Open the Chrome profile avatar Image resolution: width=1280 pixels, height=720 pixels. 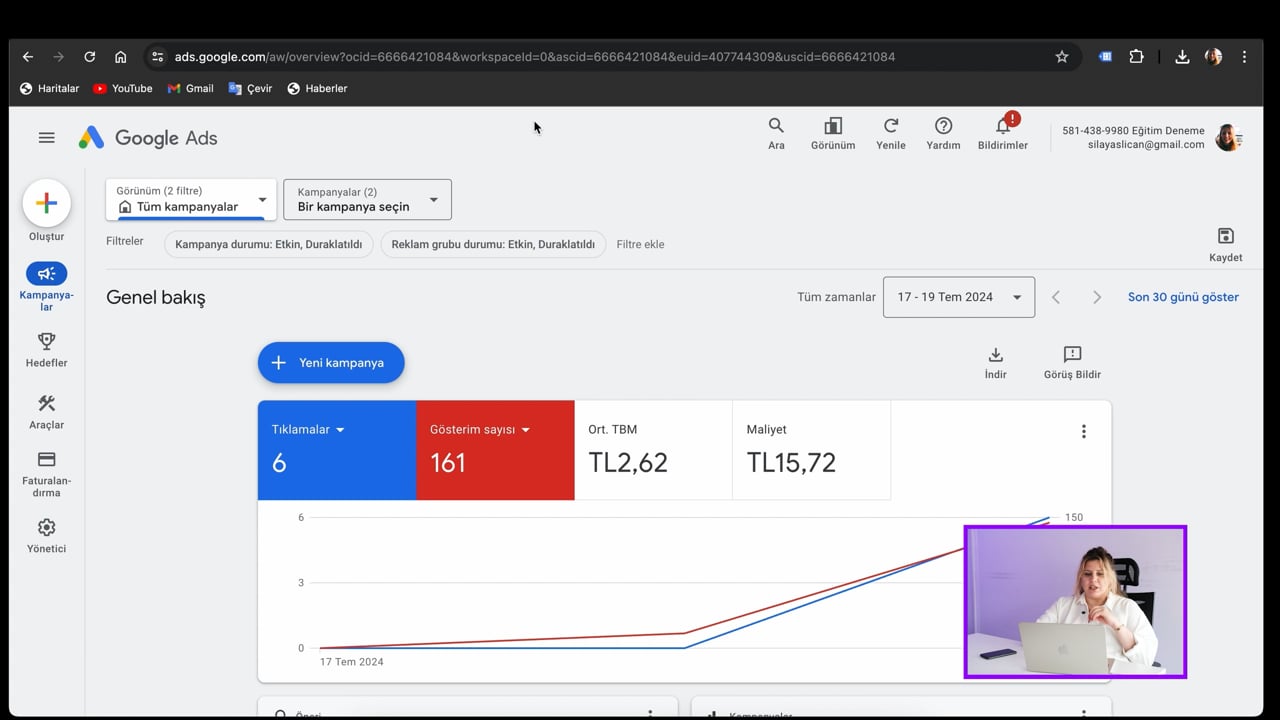point(1213,57)
